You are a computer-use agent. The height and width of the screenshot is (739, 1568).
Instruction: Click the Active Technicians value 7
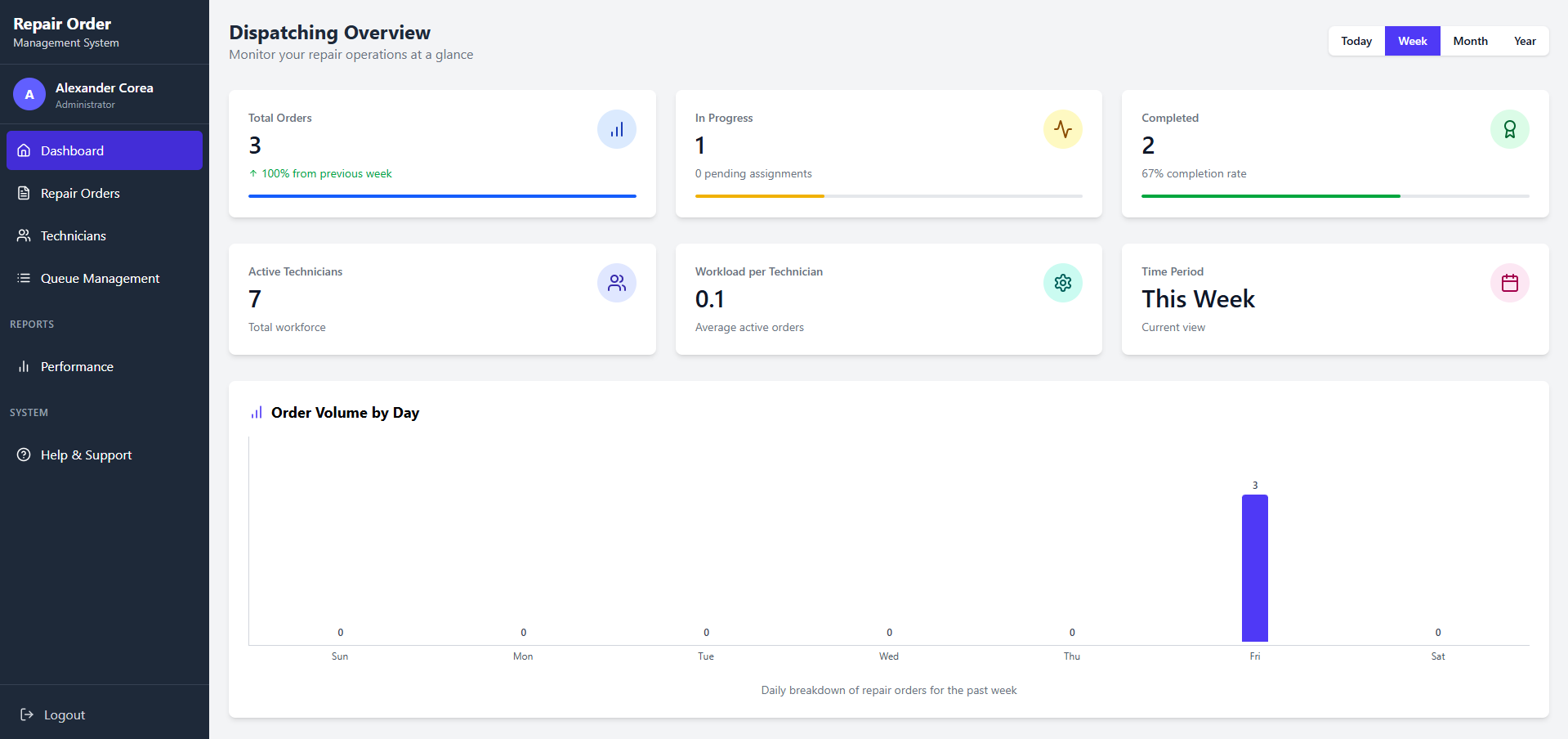click(x=255, y=299)
